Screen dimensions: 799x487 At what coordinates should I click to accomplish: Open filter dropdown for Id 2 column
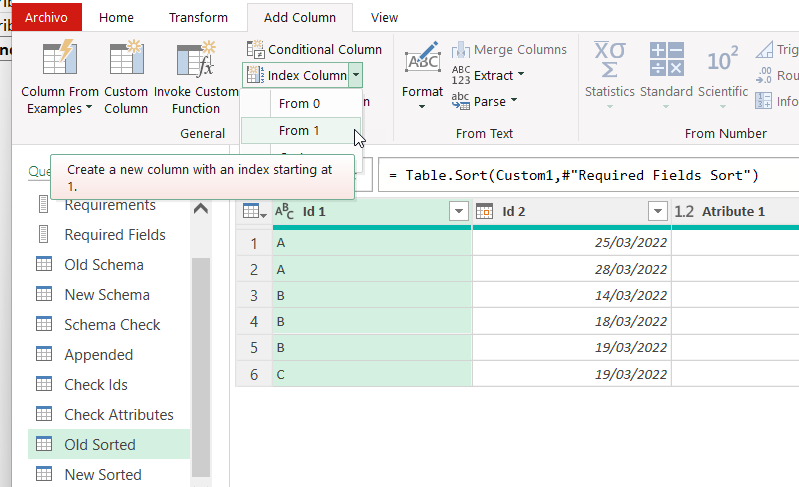tap(658, 211)
